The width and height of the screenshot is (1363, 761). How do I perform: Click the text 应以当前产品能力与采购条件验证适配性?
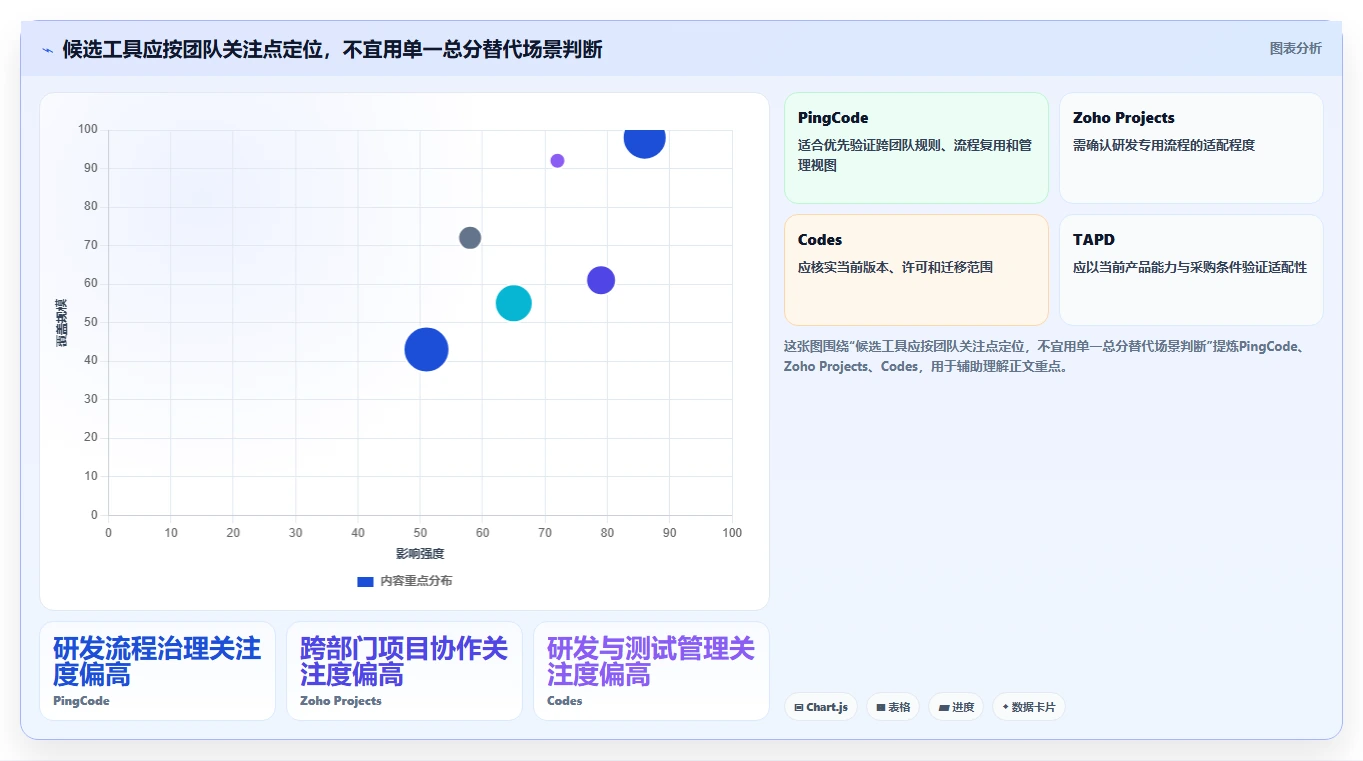pos(1190,267)
